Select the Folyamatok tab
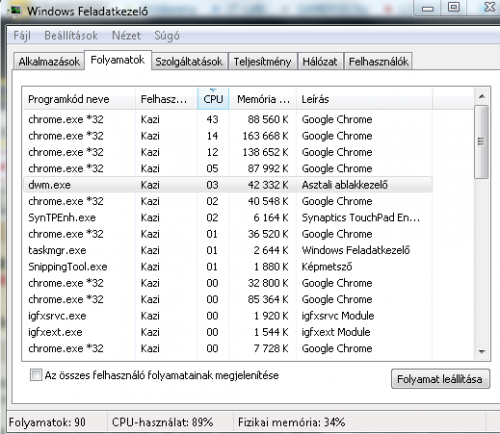The image size is (500, 434). pos(118,60)
